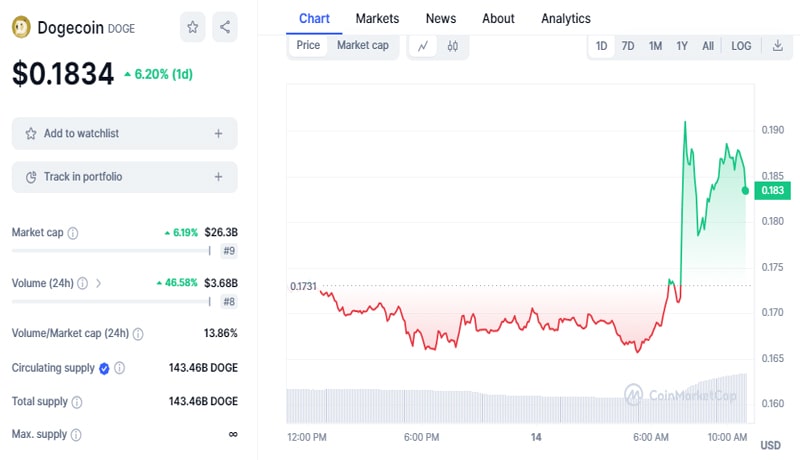
Task: Click the market cap rank bar
Action: [x=111, y=251]
